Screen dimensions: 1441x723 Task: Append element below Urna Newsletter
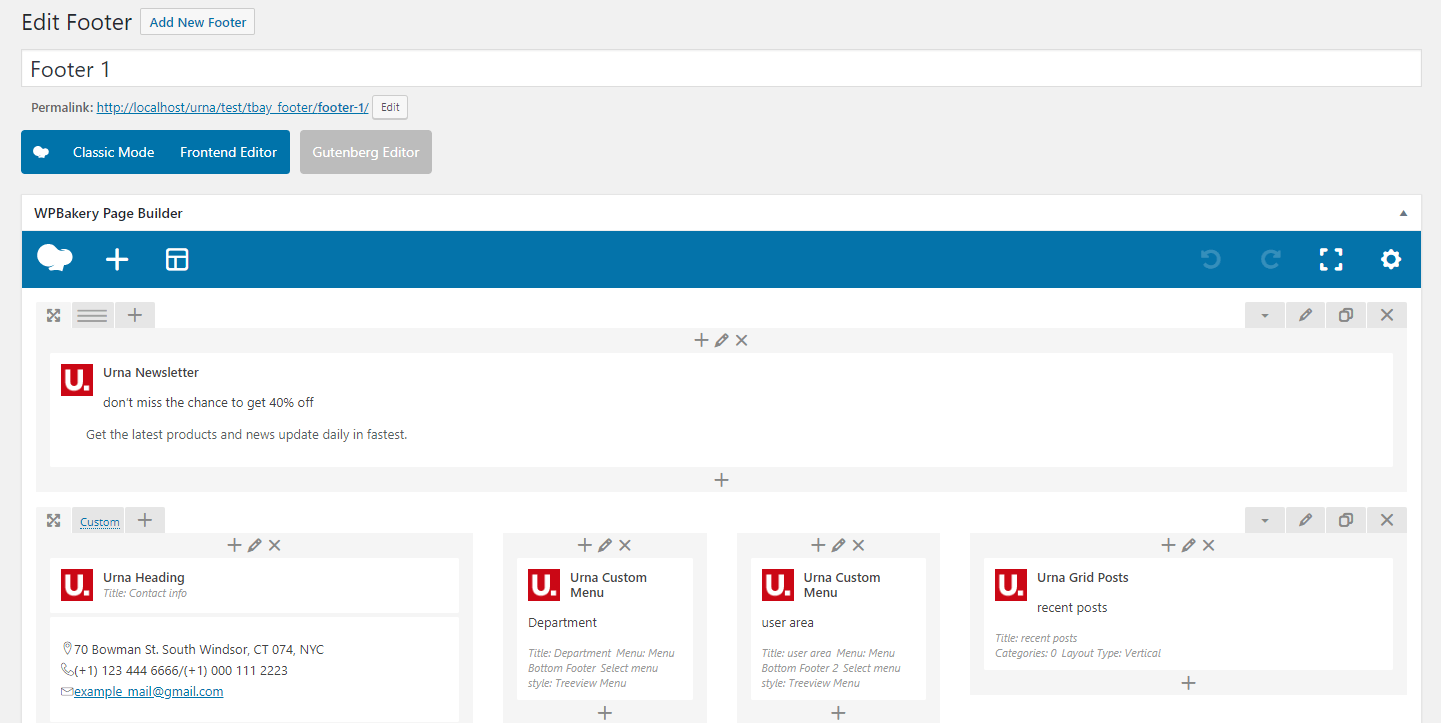click(x=721, y=480)
